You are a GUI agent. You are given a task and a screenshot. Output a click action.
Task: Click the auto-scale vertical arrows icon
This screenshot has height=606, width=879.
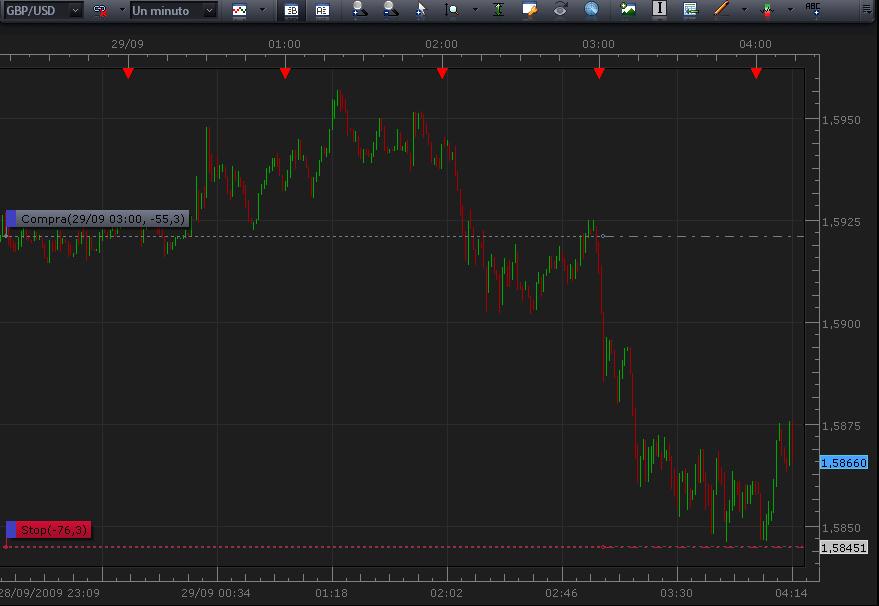point(498,10)
